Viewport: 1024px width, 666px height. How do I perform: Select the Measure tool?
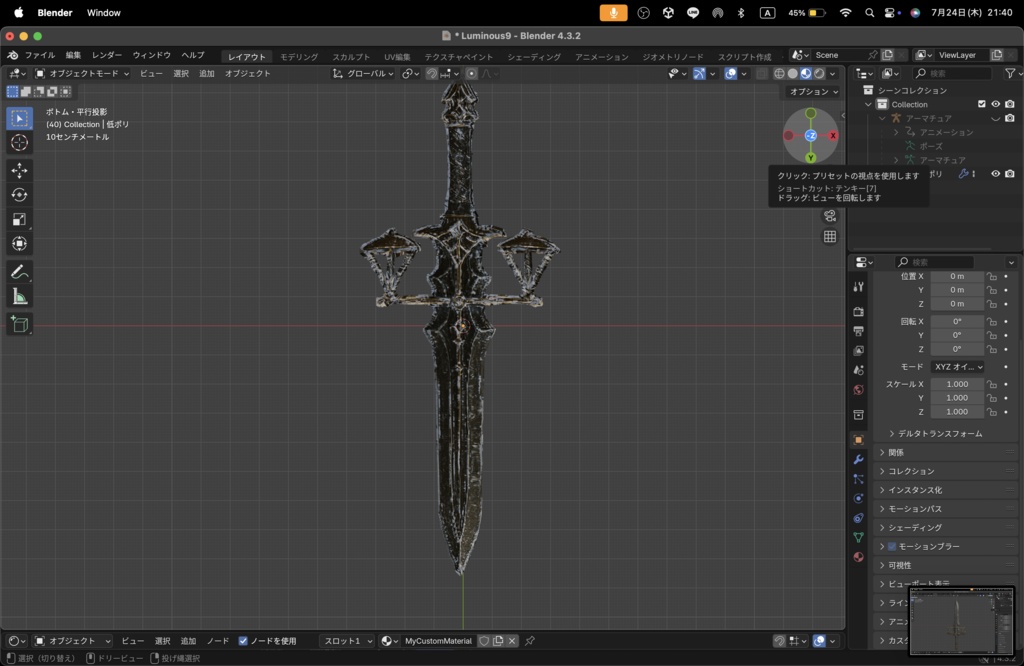[18, 296]
